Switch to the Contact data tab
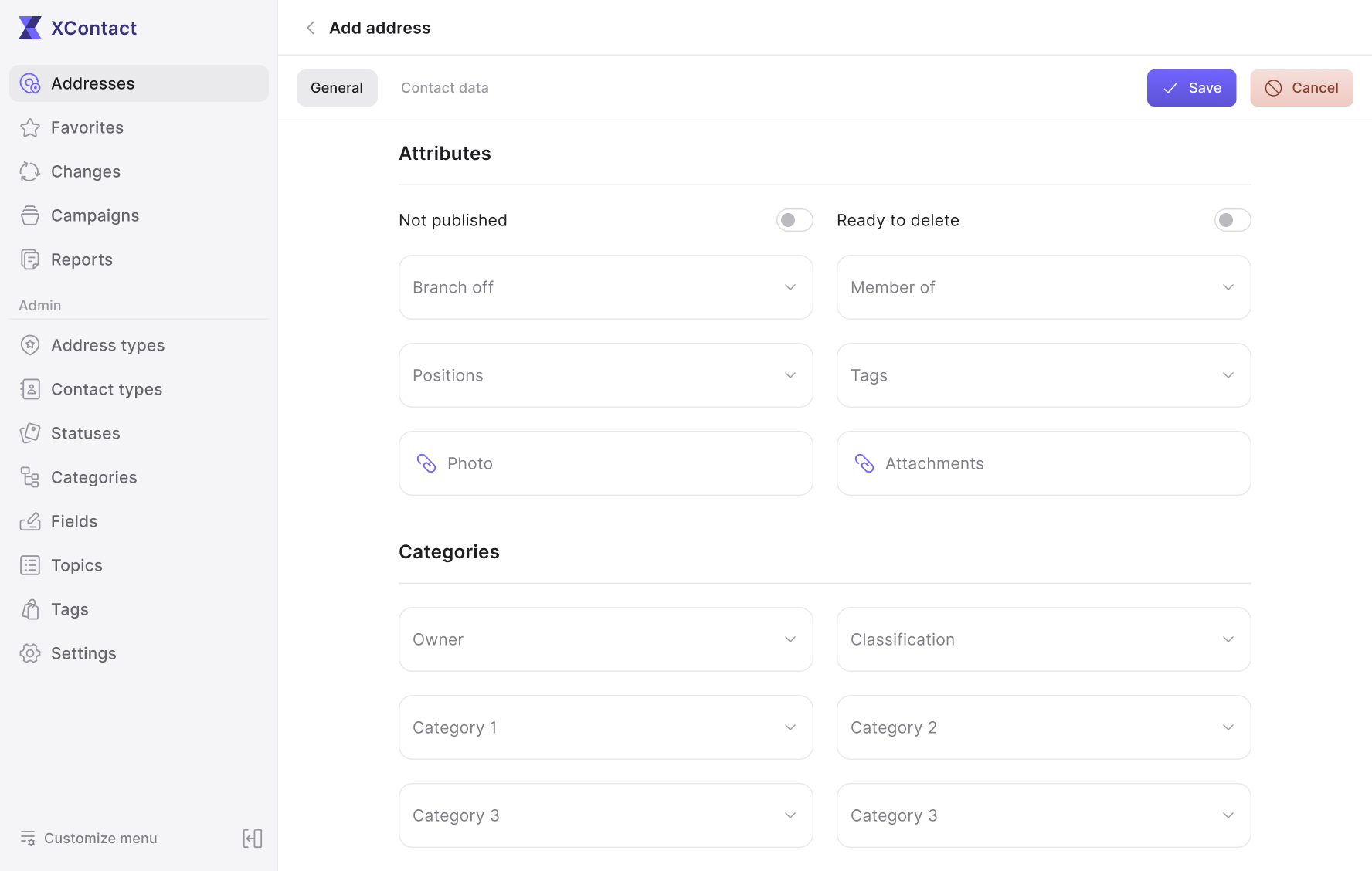Screen dimensions: 1372x871 [x=445, y=88]
